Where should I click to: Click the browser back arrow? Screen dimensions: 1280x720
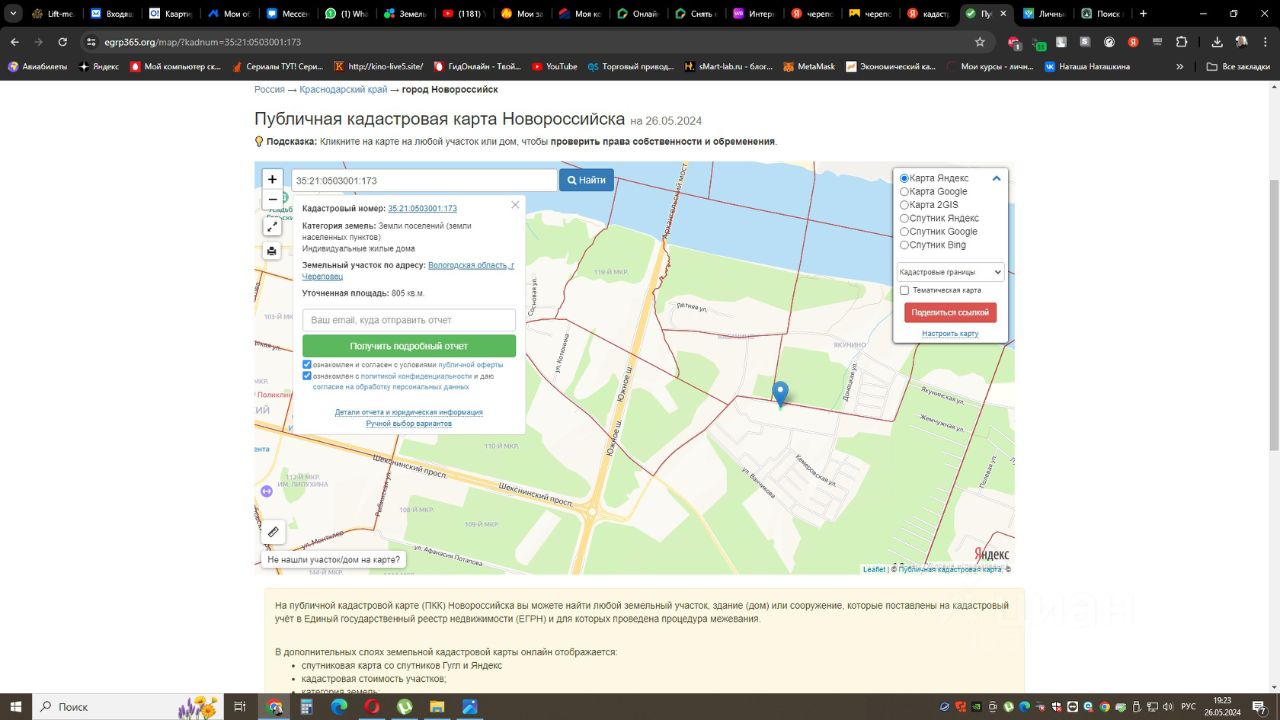14,42
